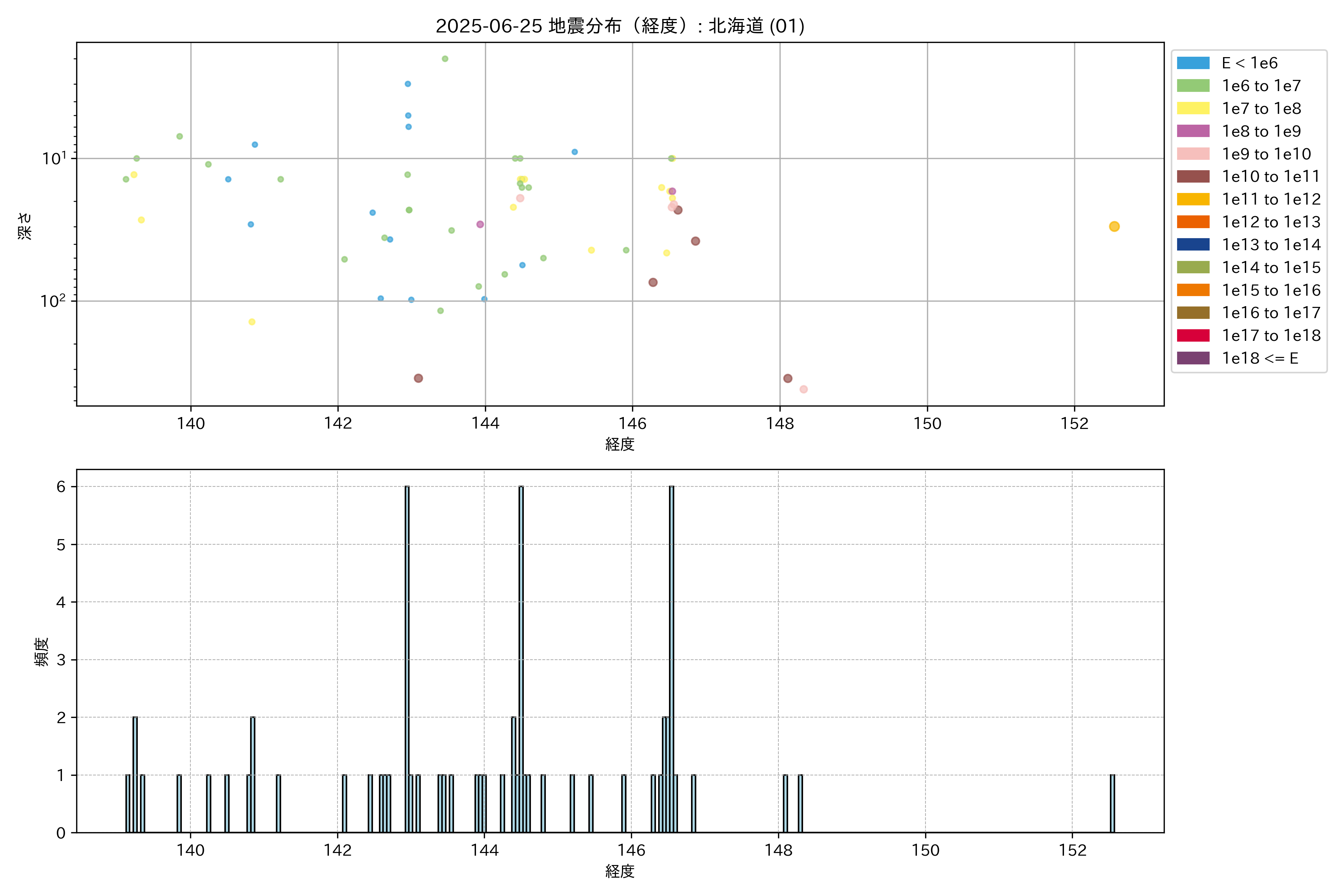Screen dimensions: 1344x896
Task: Click the 頻度 y-axis label
Action: click(x=41, y=652)
